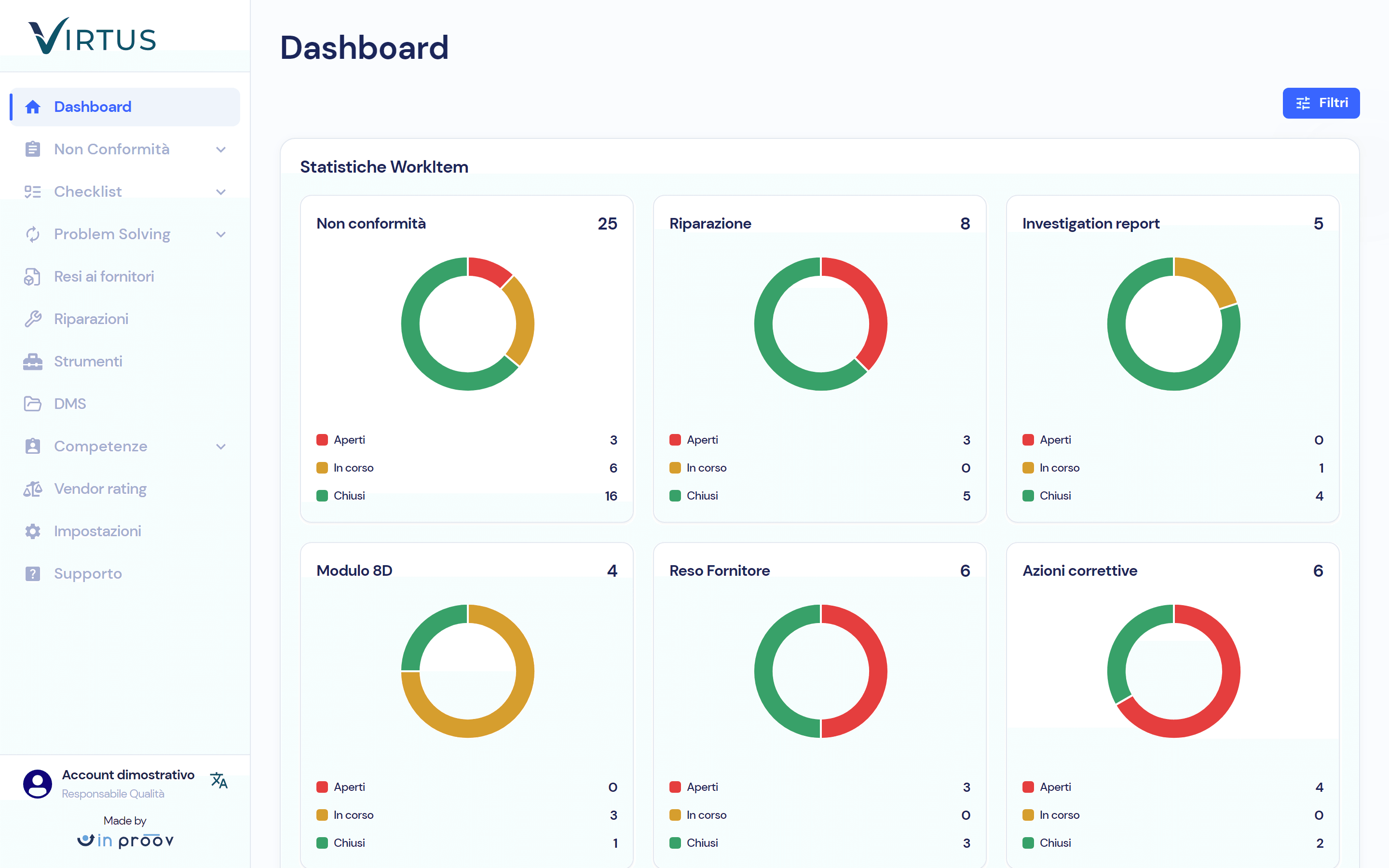
Task: Click the Supporto question mark icon
Action: [x=33, y=574]
